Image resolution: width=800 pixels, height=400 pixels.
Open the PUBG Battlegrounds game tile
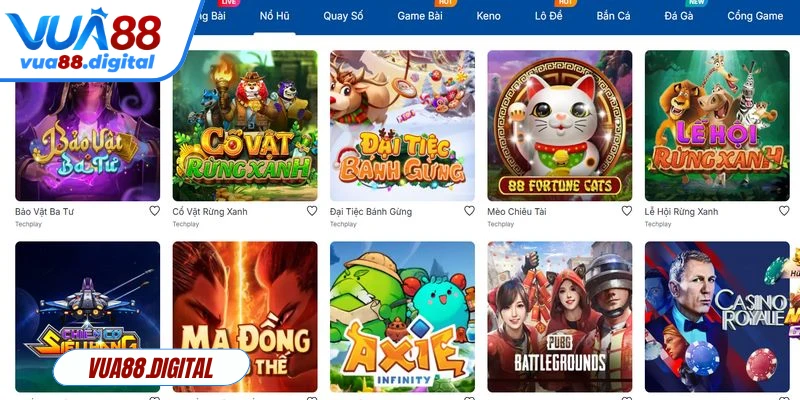(x=560, y=316)
